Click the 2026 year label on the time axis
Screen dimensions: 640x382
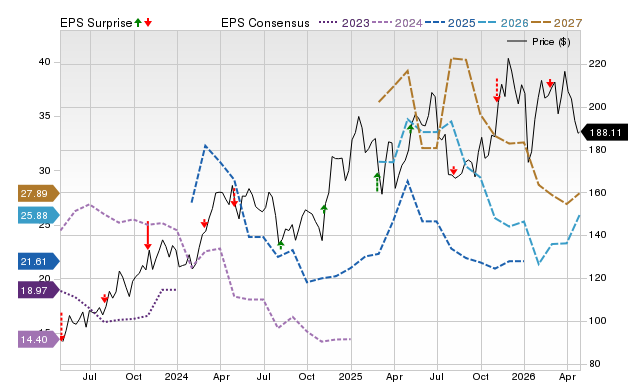click(x=524, y=376)
